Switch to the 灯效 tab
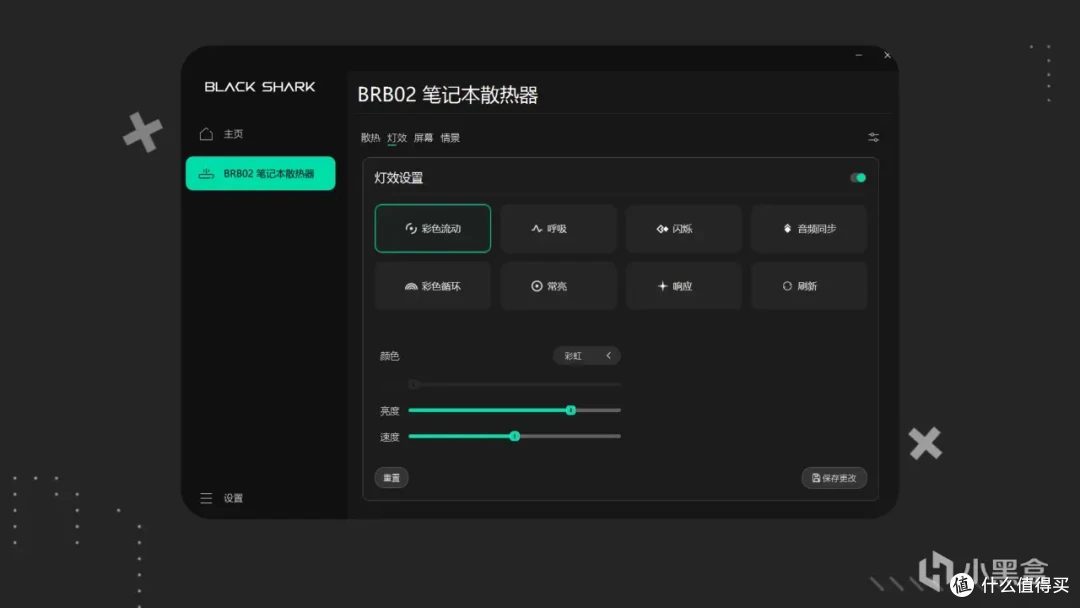This screenshot has width=1080, height=608. [x=397, y=138]
